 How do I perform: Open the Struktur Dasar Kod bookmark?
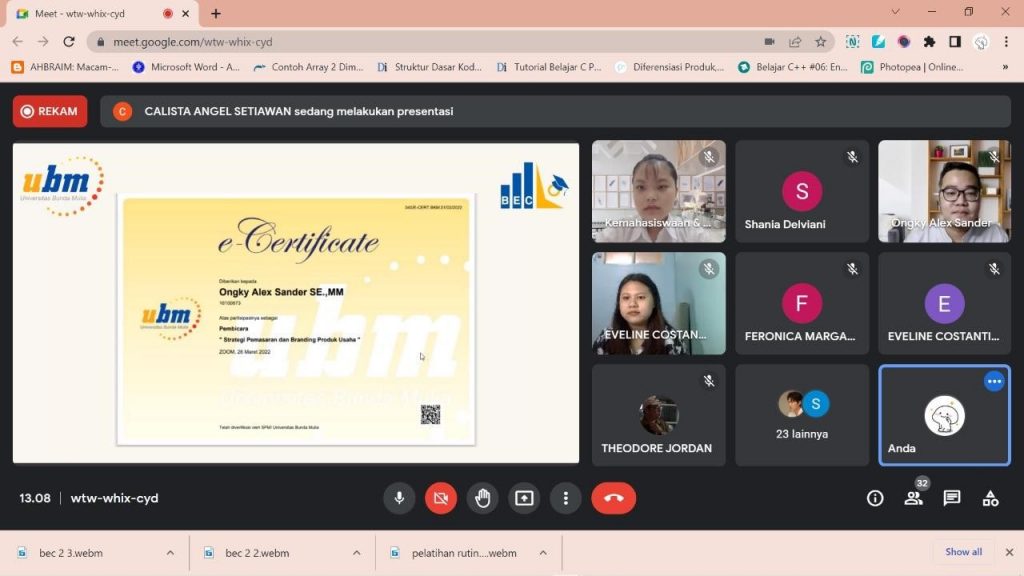[430, 67]
